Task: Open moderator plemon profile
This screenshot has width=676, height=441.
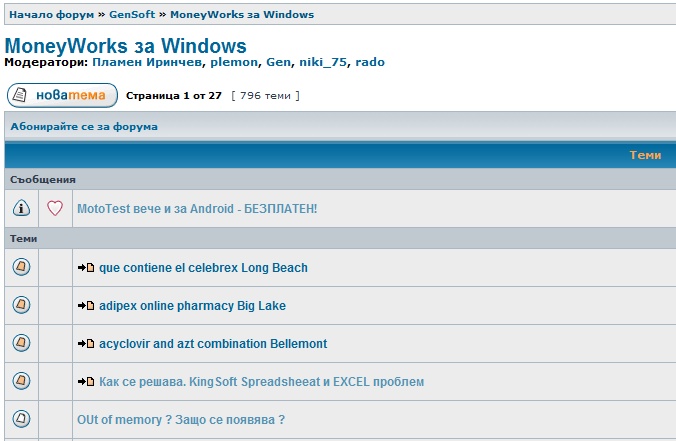Action: [234, 62]
